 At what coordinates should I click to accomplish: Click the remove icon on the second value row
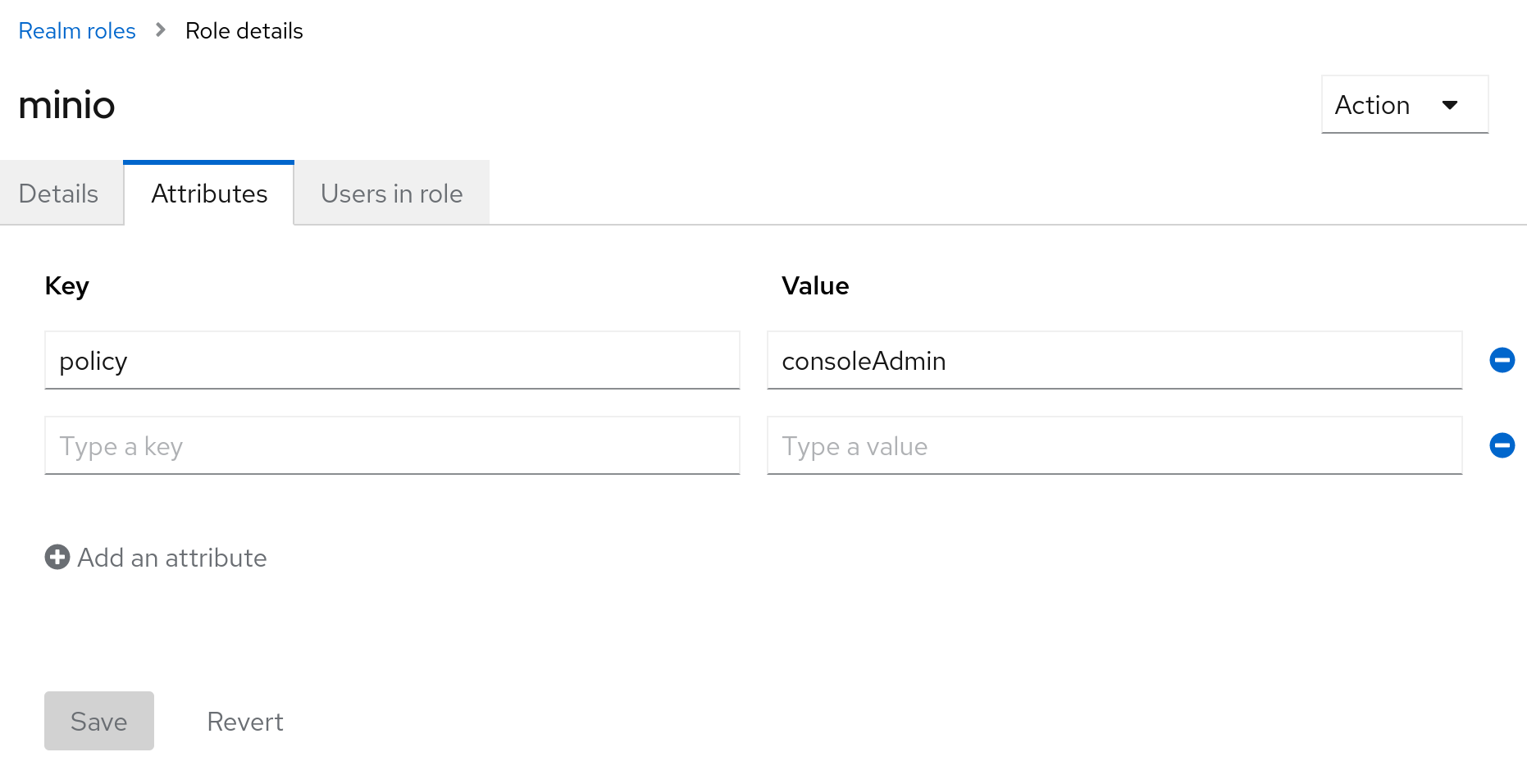click(x=1502, y=445)
